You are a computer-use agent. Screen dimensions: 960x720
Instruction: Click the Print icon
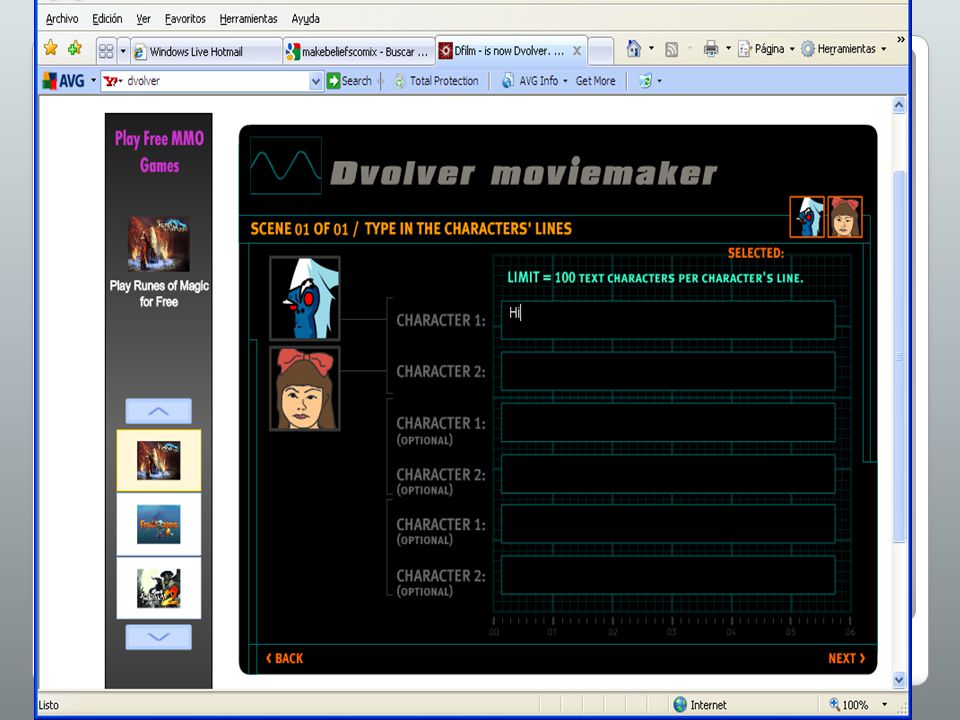710,48
